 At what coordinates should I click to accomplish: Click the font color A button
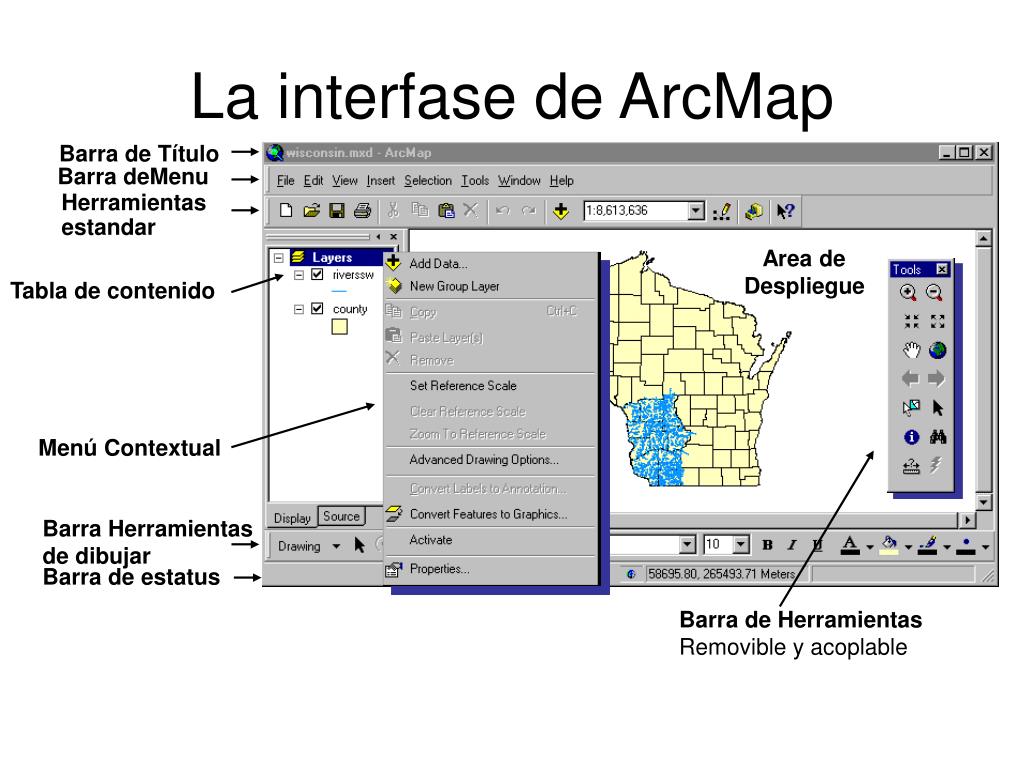850,545
